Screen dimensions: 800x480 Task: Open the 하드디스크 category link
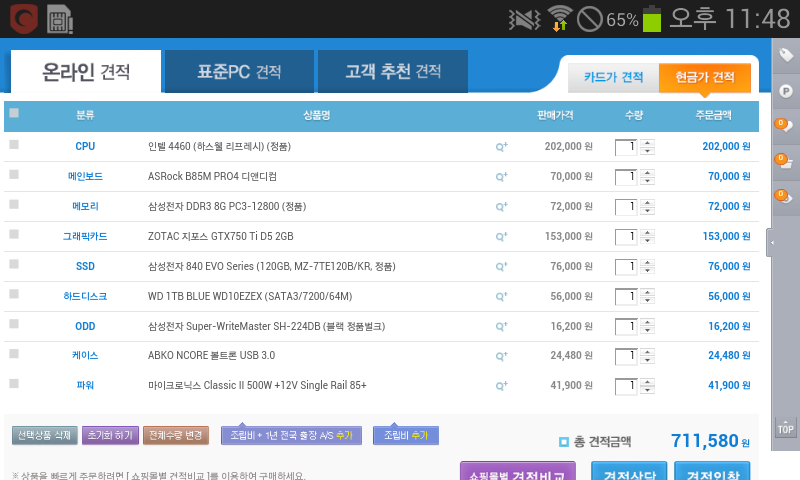pyautogui.click(x=85, y=296)
